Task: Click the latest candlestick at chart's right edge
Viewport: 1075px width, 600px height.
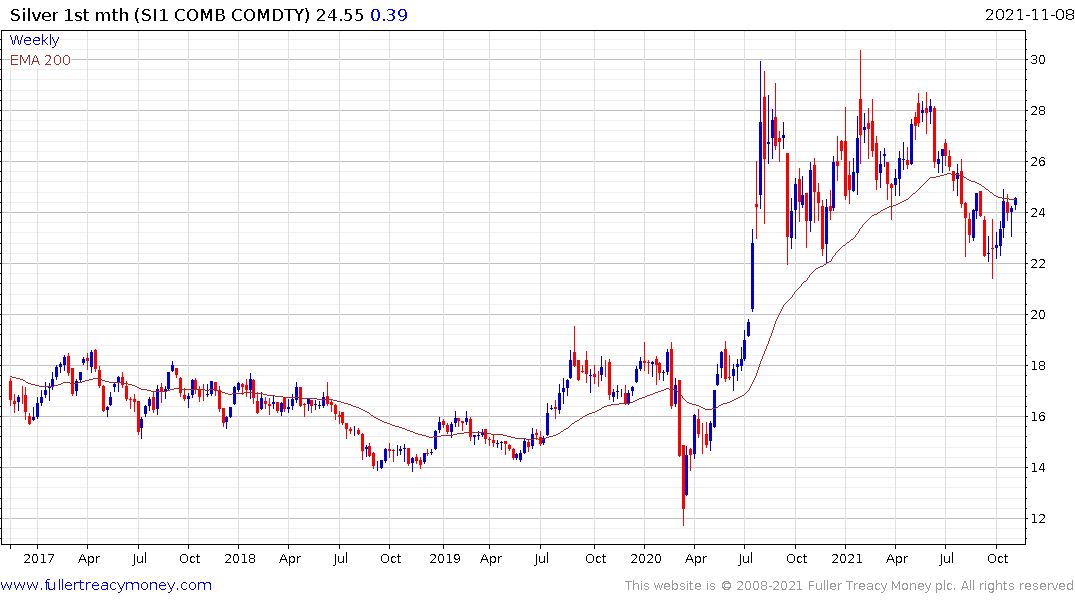Action: tap(1015, 202)
